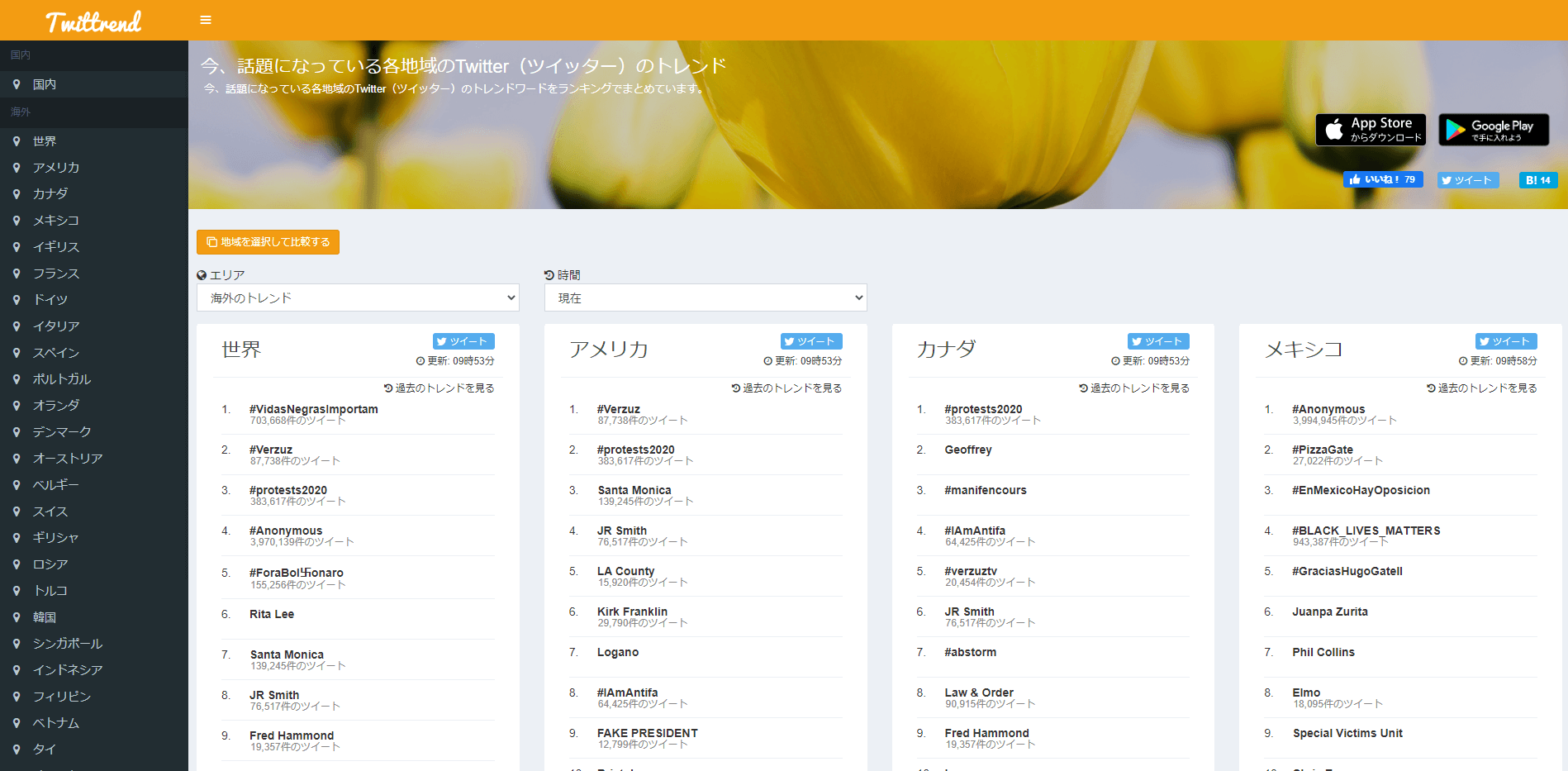1568x771 pixels.
Task: Click the Twittrend logo
Action: coord(93,21)
